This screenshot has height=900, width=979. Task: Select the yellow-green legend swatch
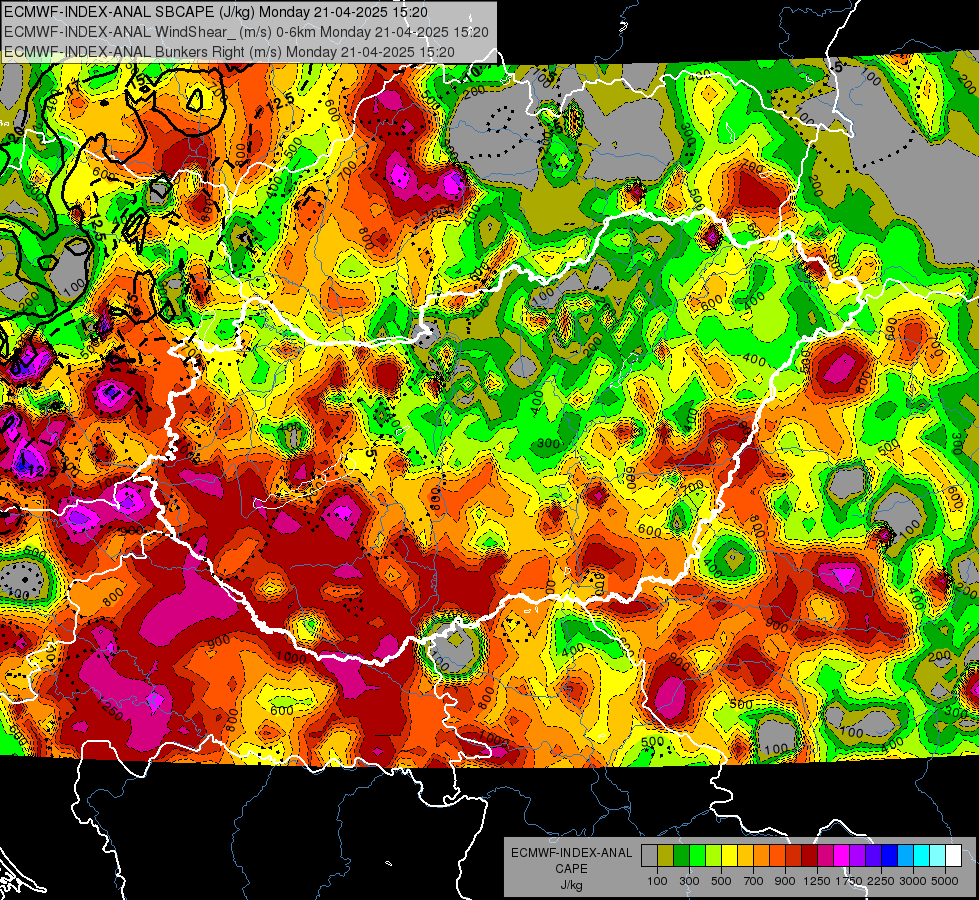(x=714, y=856)
